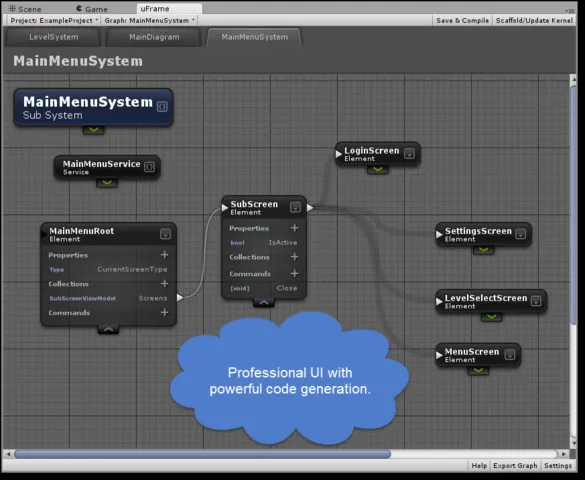Click SettingsScreen input connector arrow
Screen dimensions: 585x480
point(439,234)
